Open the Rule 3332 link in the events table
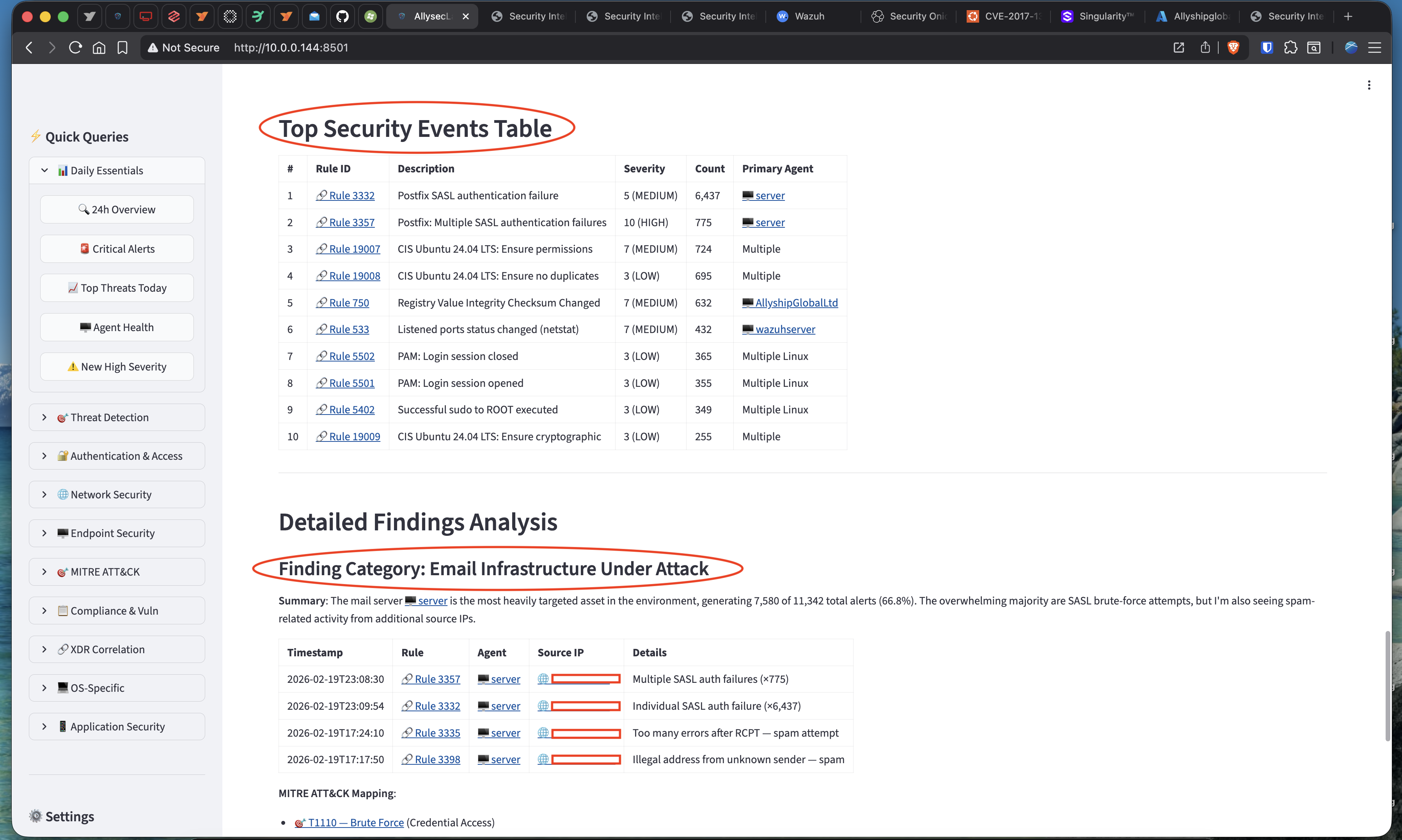Viewport: 1402px width, 840px height. (x=351, y=195)
